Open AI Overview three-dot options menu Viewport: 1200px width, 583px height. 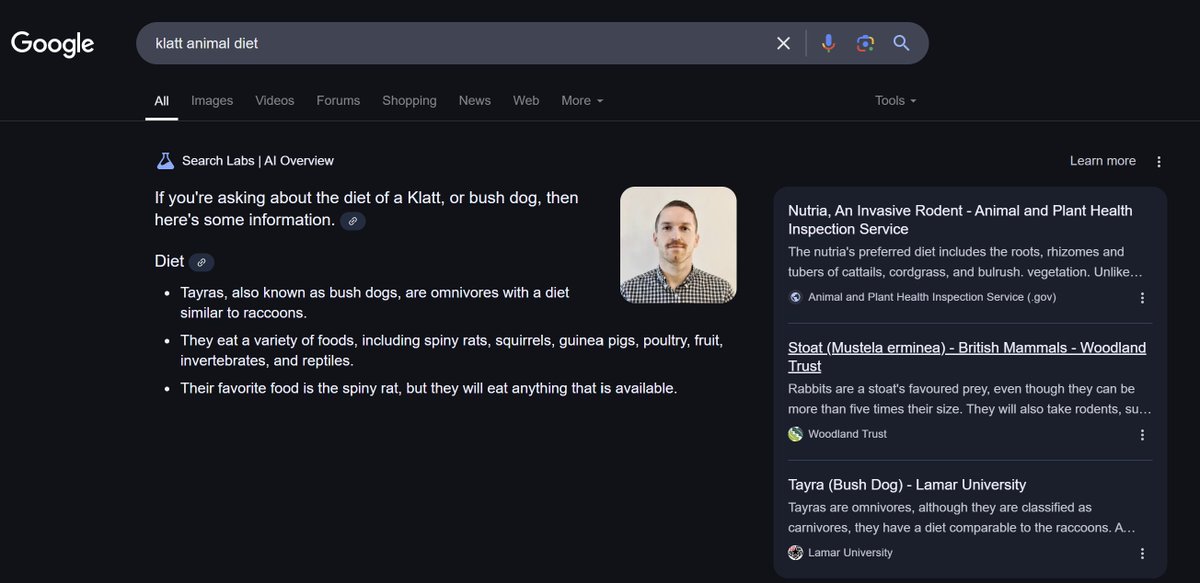pyautogui.click(x=1159, y=161)
